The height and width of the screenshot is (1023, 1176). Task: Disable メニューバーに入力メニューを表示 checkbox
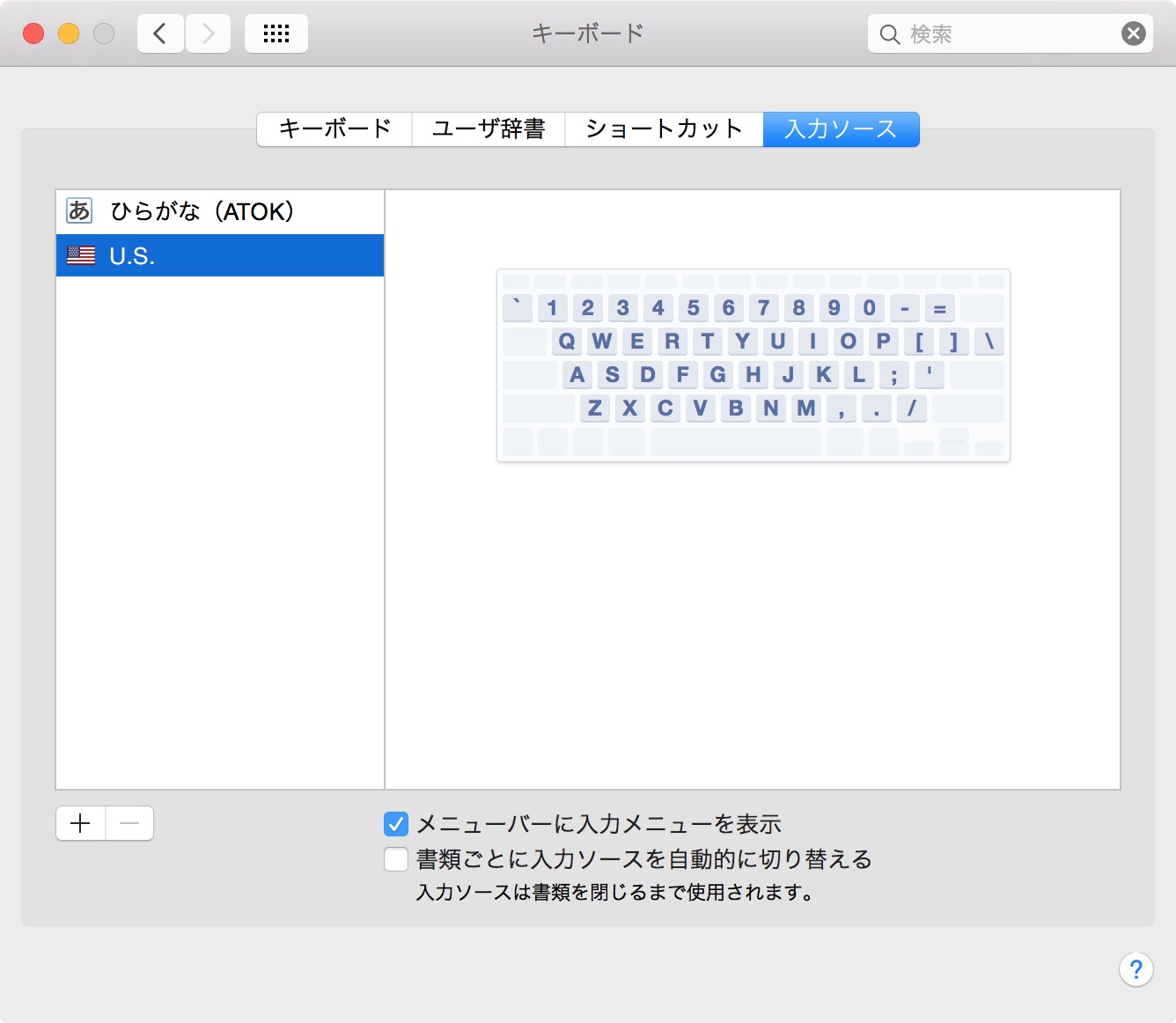[396, 824]
